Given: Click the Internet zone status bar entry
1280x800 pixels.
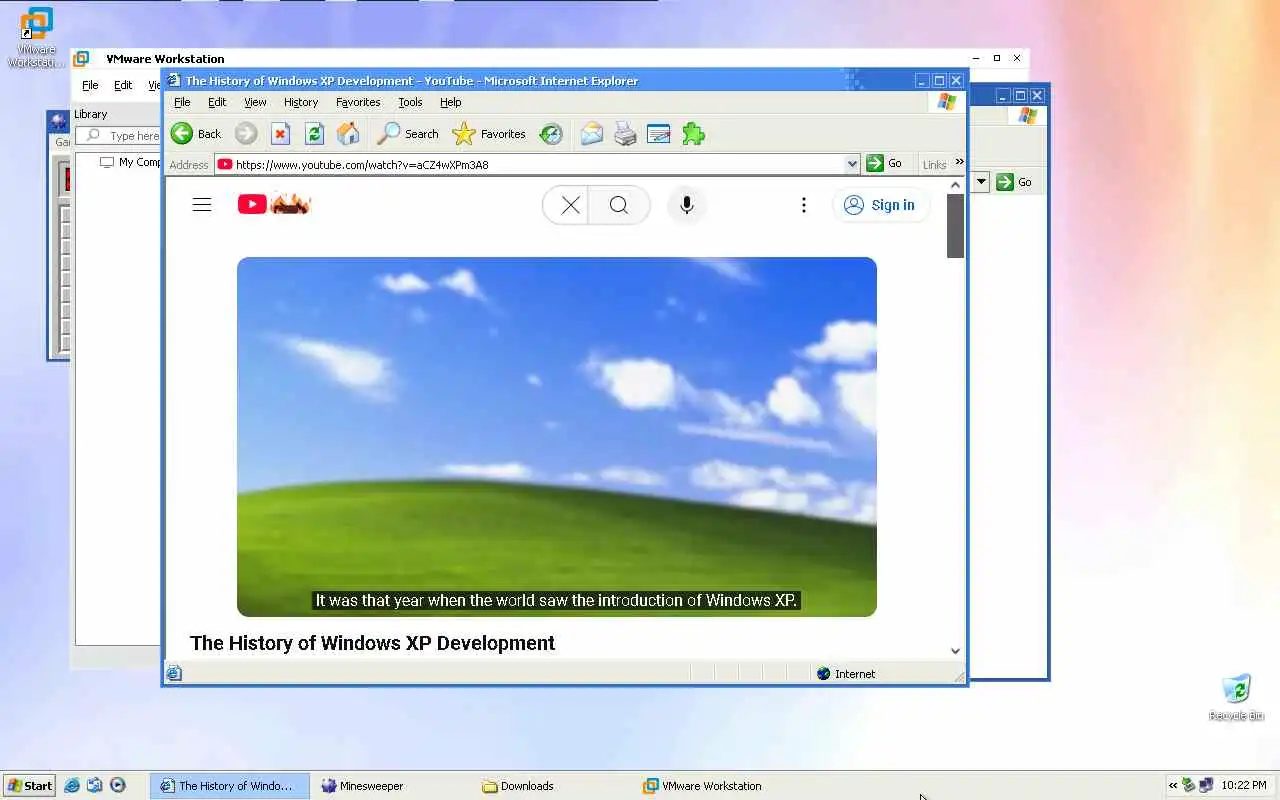Looking at the screenshot, I should coord(846,674).
